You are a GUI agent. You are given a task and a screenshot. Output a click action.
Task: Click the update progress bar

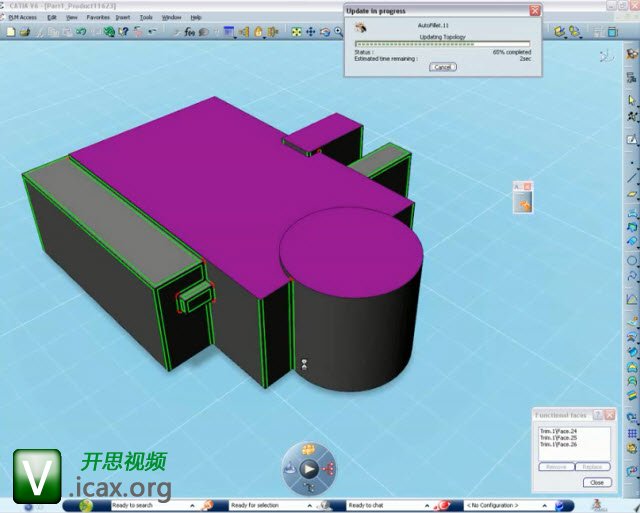pyautogui.click(x=442, y=45)
